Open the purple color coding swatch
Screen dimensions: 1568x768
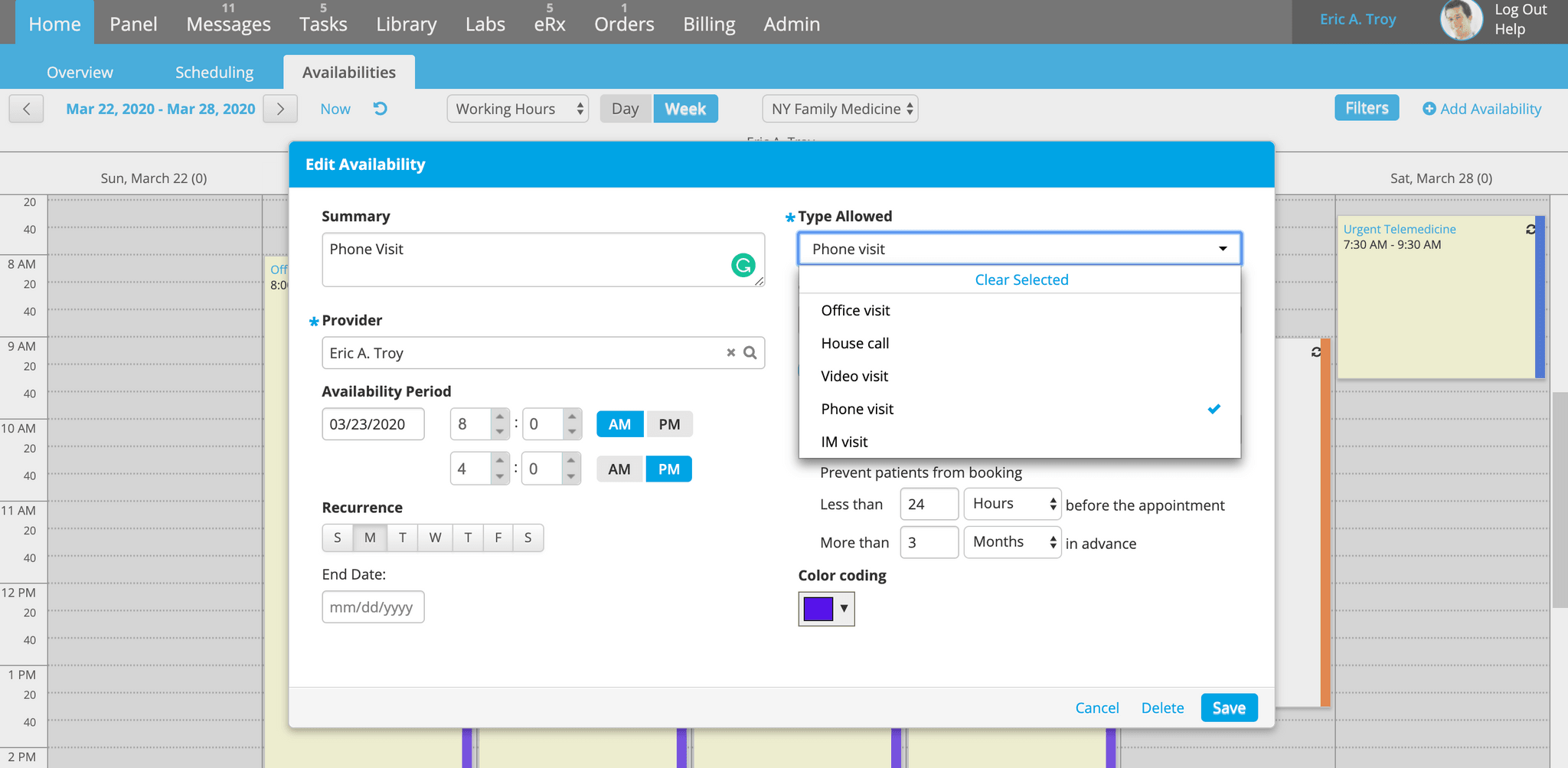pyautogui.click(x=826, y=609)
